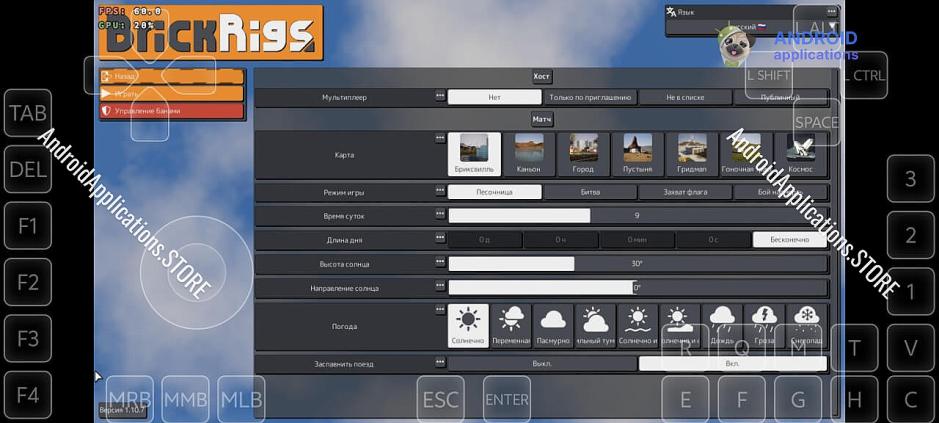
Task: Tap the F1 virtual key
Action: click(x=28, y=226)
